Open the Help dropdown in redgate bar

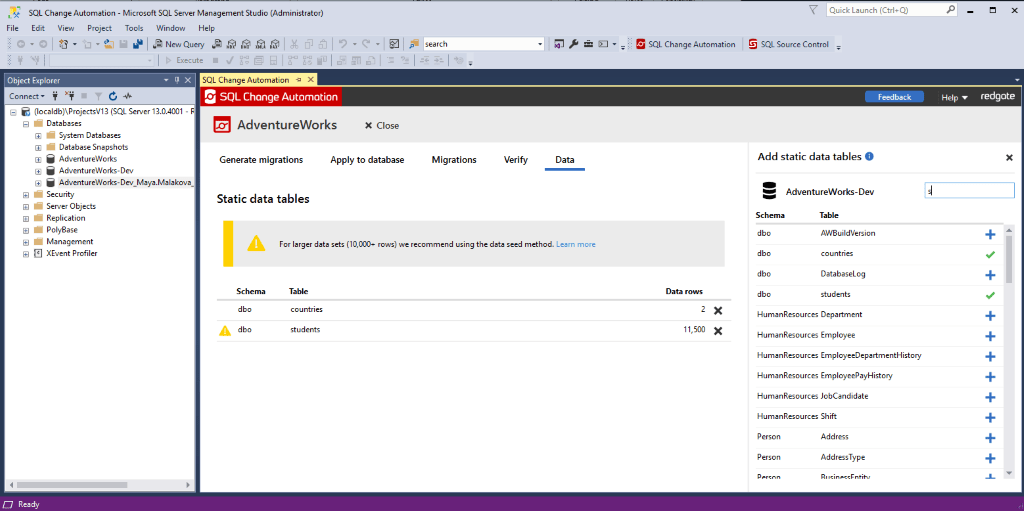pyautogui.click(x=954, y=97)
